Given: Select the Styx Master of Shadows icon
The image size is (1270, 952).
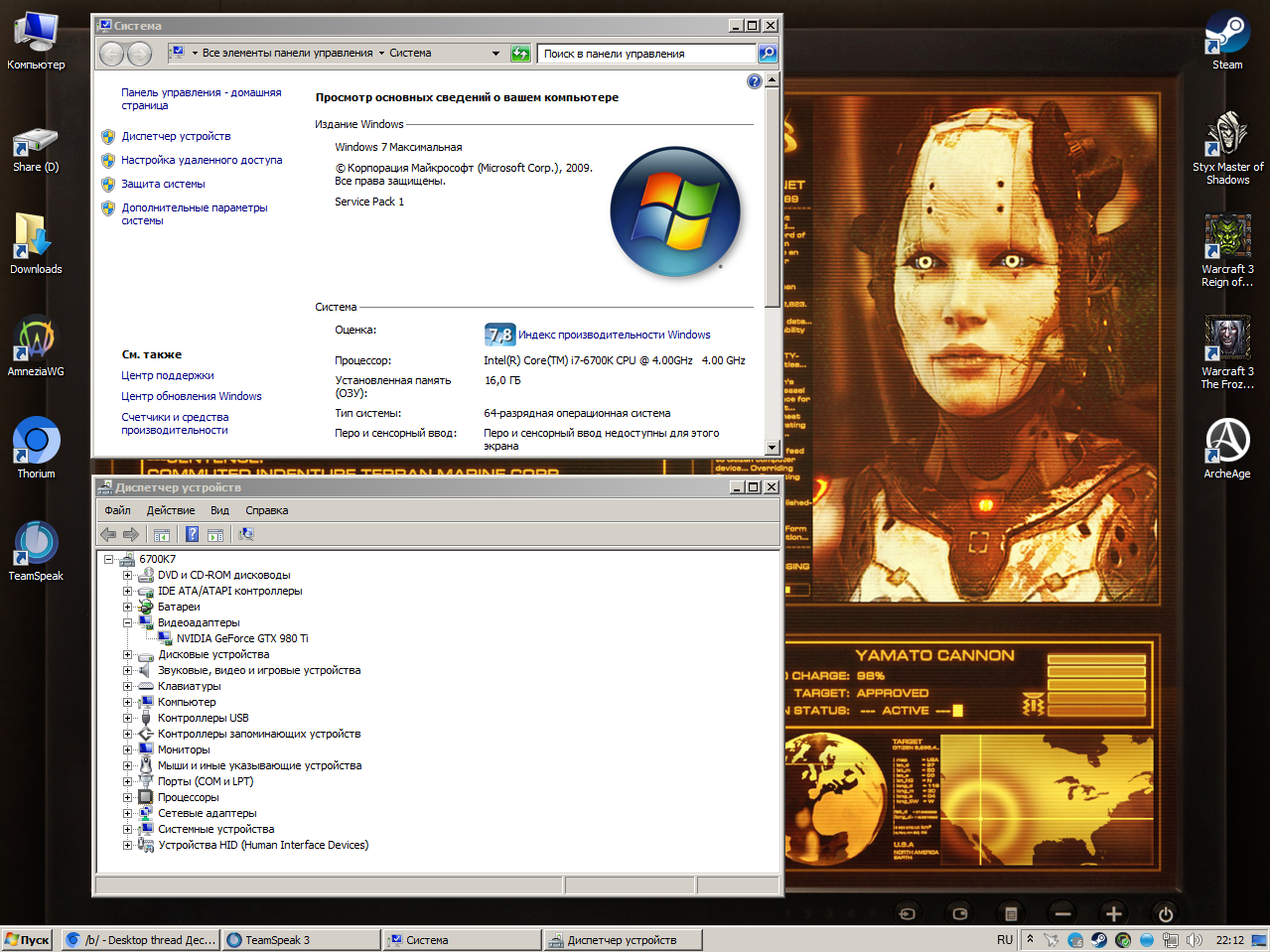Looking at the screenshot, I should coord(1227,148).
